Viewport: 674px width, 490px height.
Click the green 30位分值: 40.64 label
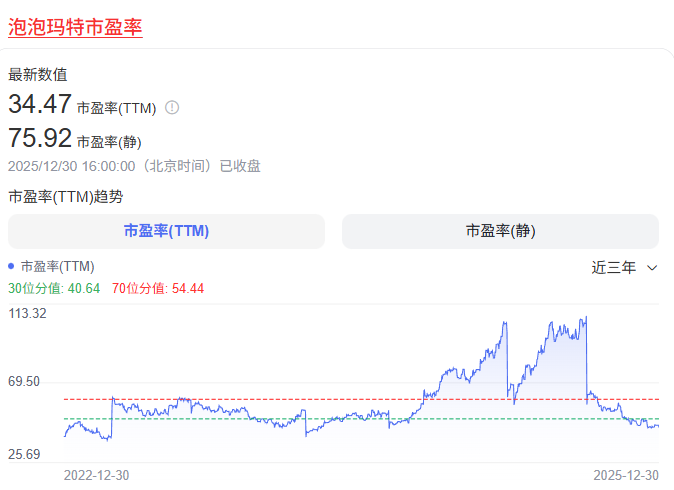point(54,288)
